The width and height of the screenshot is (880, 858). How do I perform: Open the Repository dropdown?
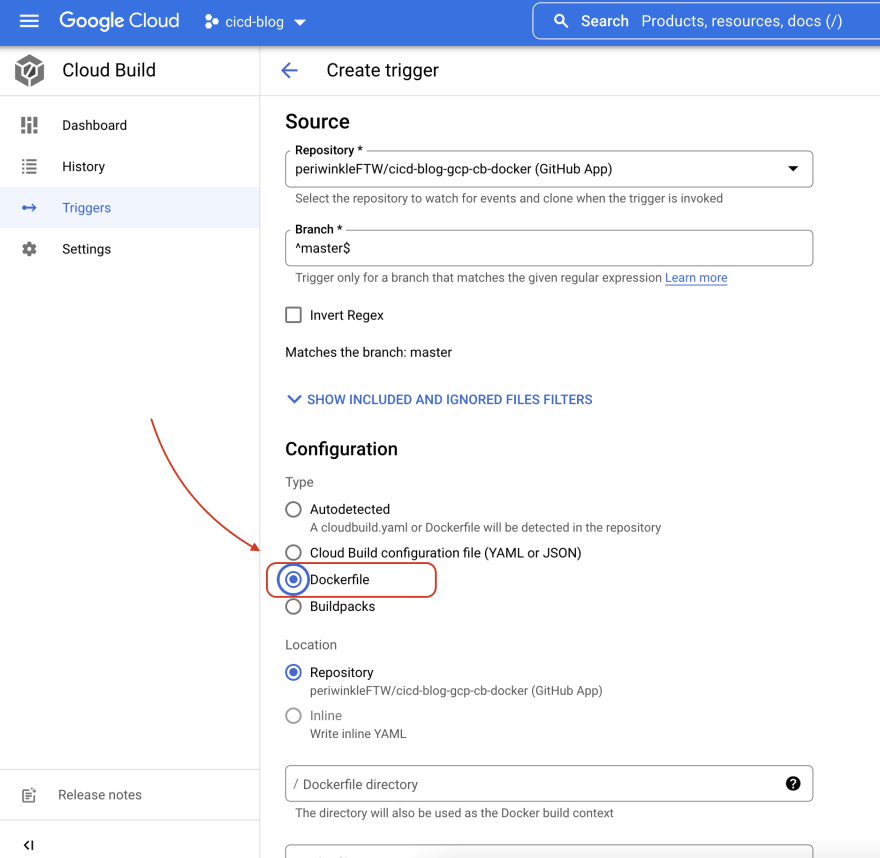click(549, 169)
